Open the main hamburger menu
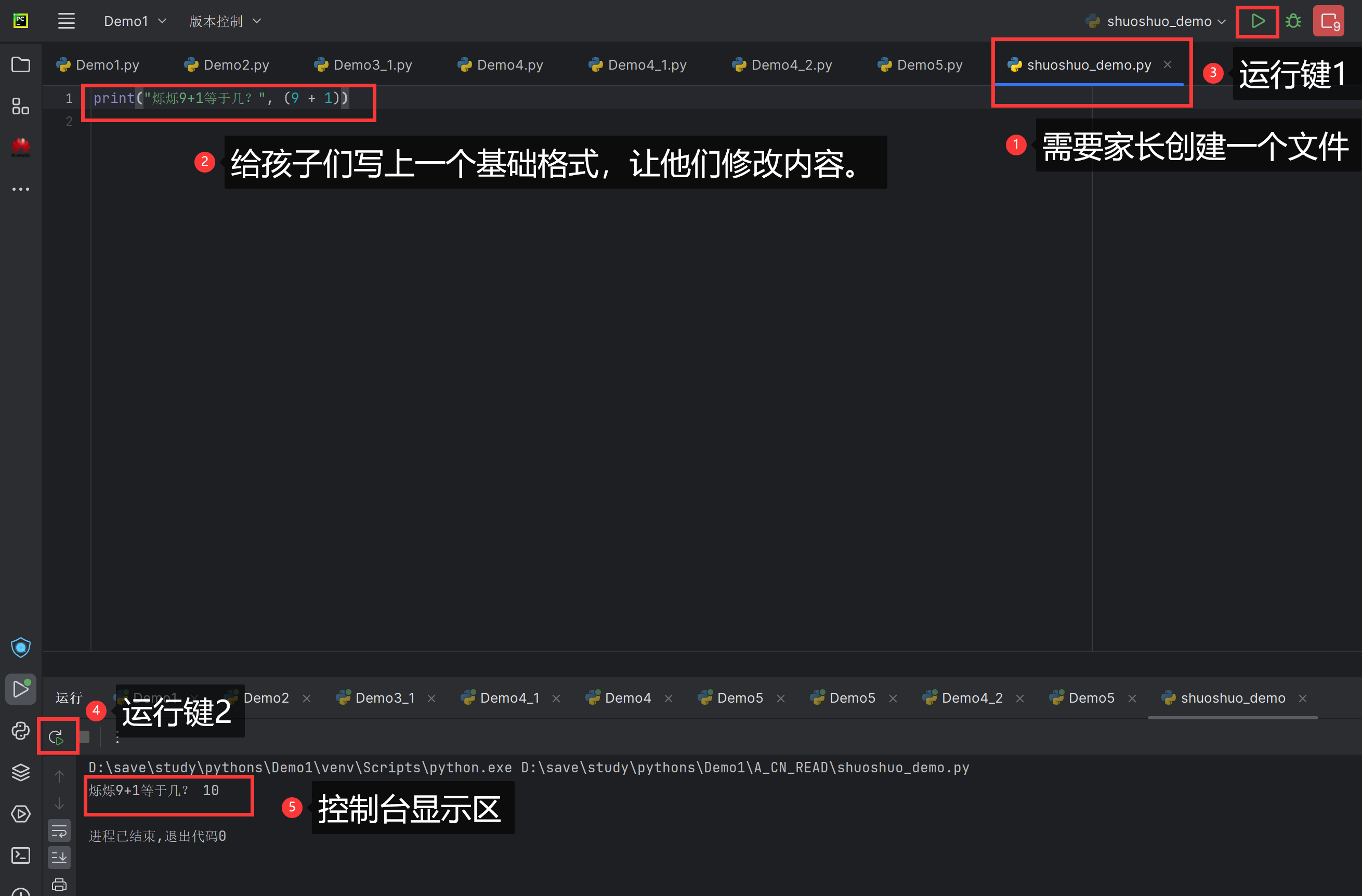 [67, 22]
